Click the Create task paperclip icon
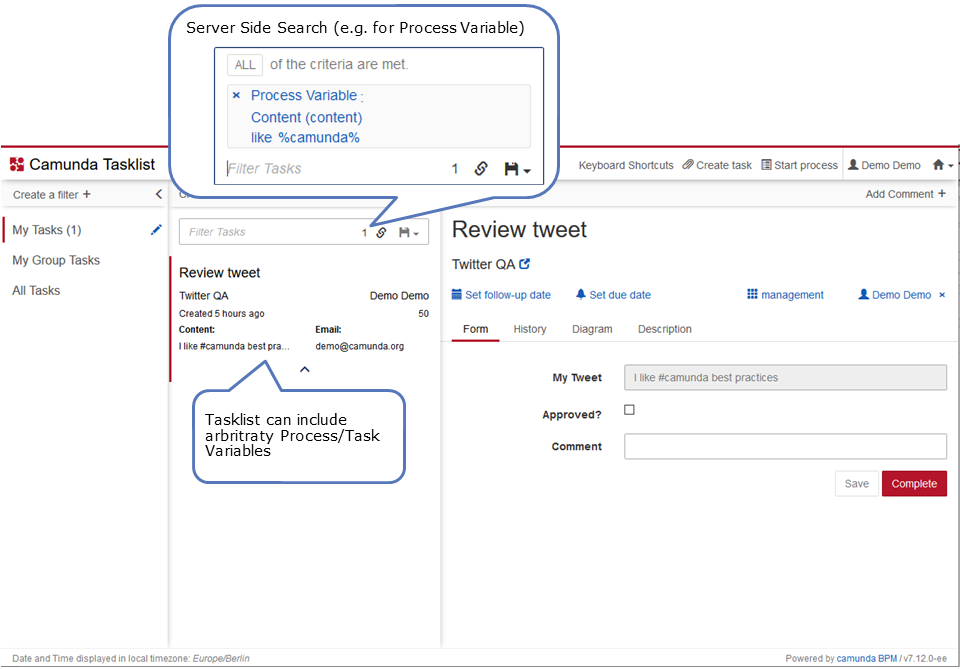The image size is (960, 669). click(687, 164)
